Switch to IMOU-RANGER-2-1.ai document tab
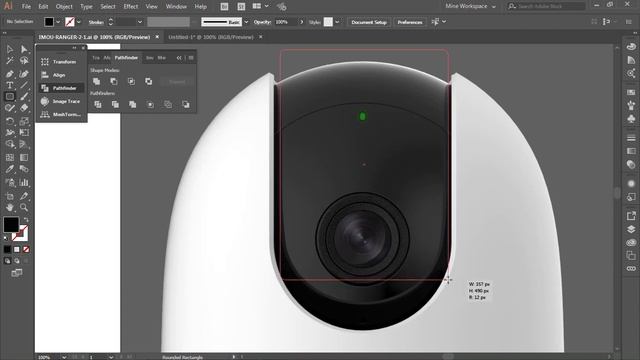 pos(94,37)
